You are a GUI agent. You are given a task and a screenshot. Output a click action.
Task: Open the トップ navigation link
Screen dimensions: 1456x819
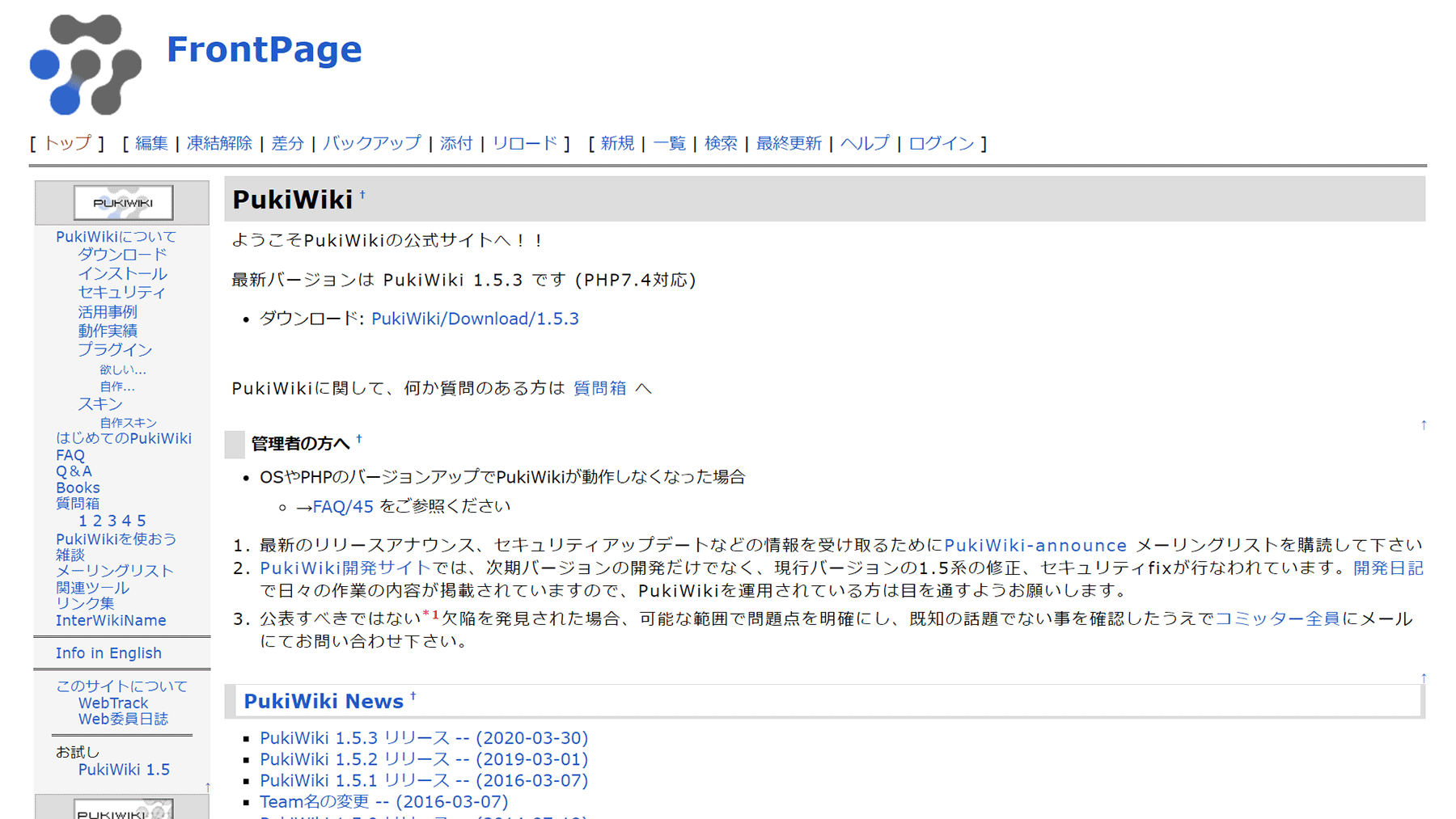[67, 143]
